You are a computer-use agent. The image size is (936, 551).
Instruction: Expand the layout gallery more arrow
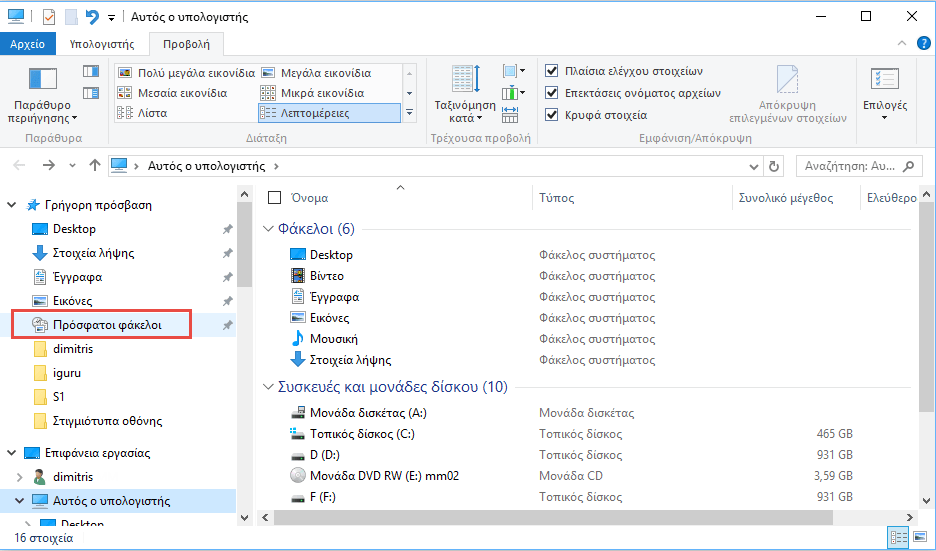410,113
